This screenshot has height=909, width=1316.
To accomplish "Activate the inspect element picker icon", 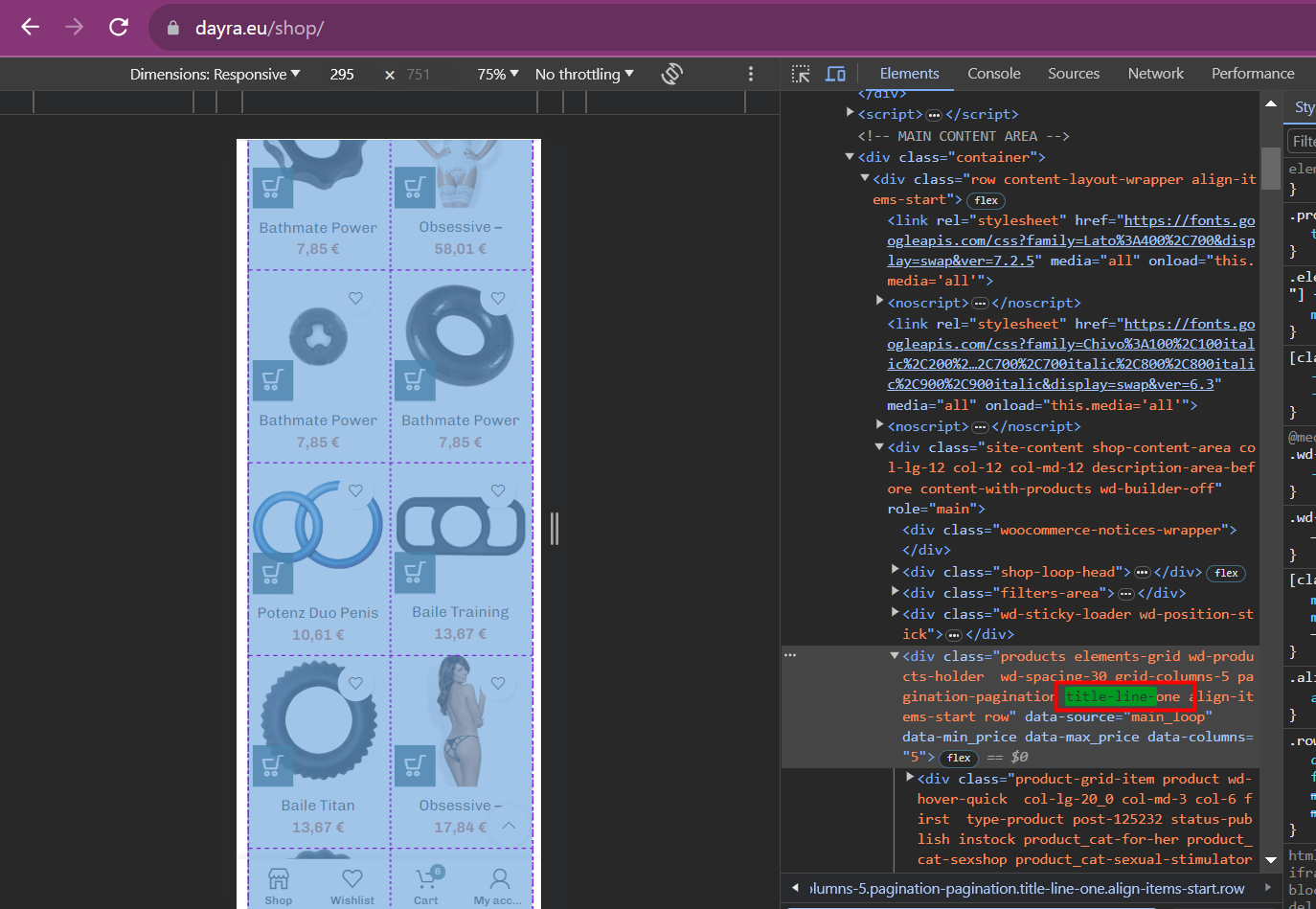I will [801, 74].
